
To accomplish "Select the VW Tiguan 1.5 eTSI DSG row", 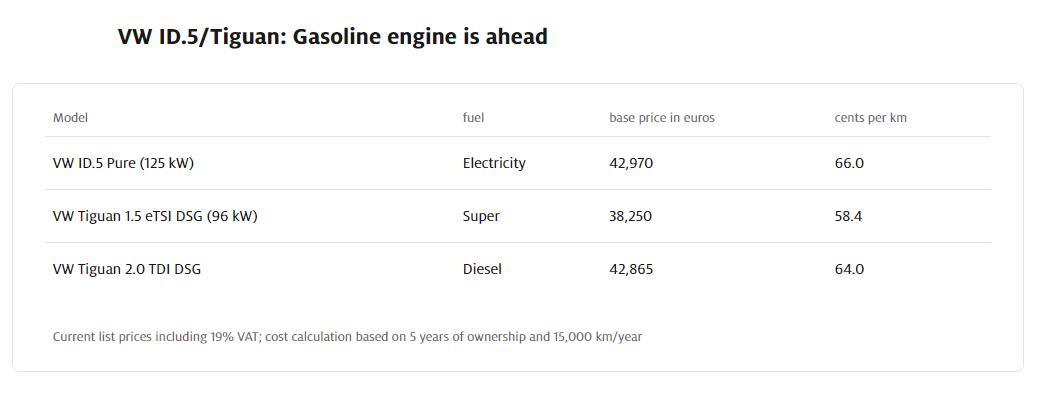I will (x=518, y=216).
